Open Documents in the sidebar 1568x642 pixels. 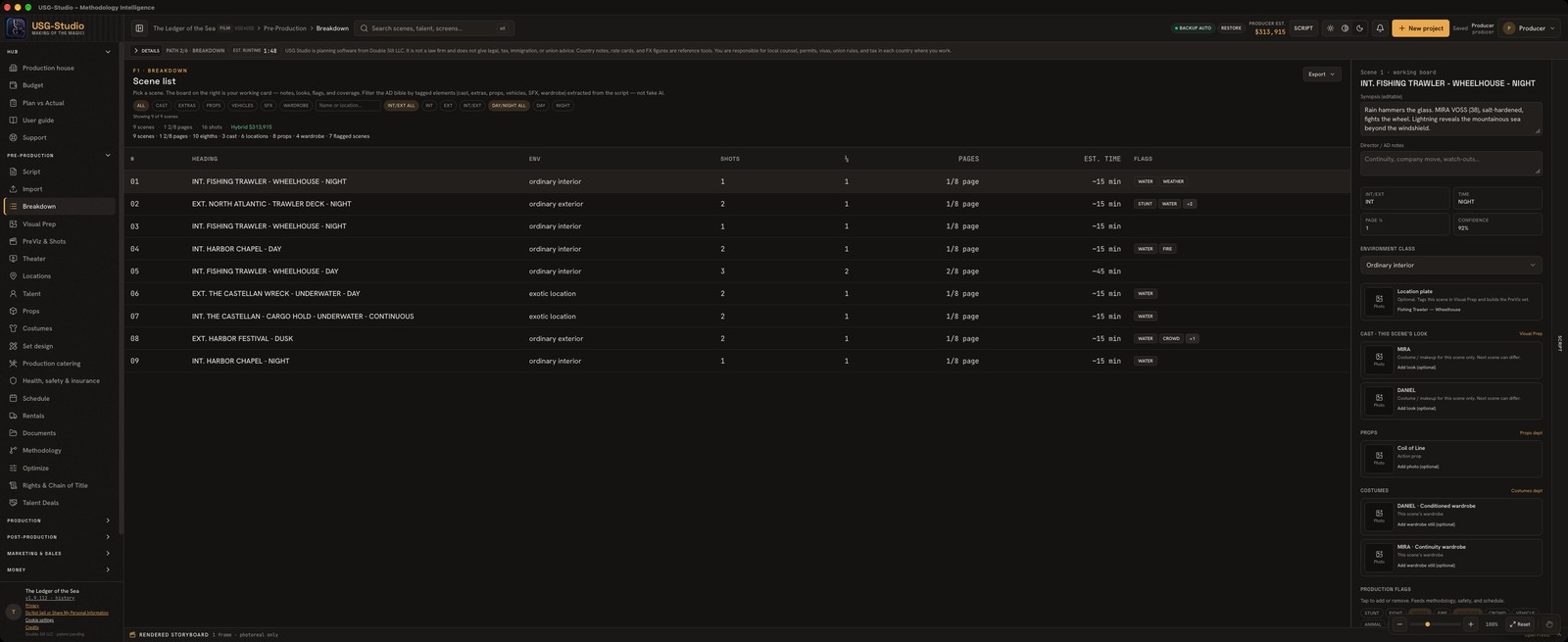[x=59, y=433]
